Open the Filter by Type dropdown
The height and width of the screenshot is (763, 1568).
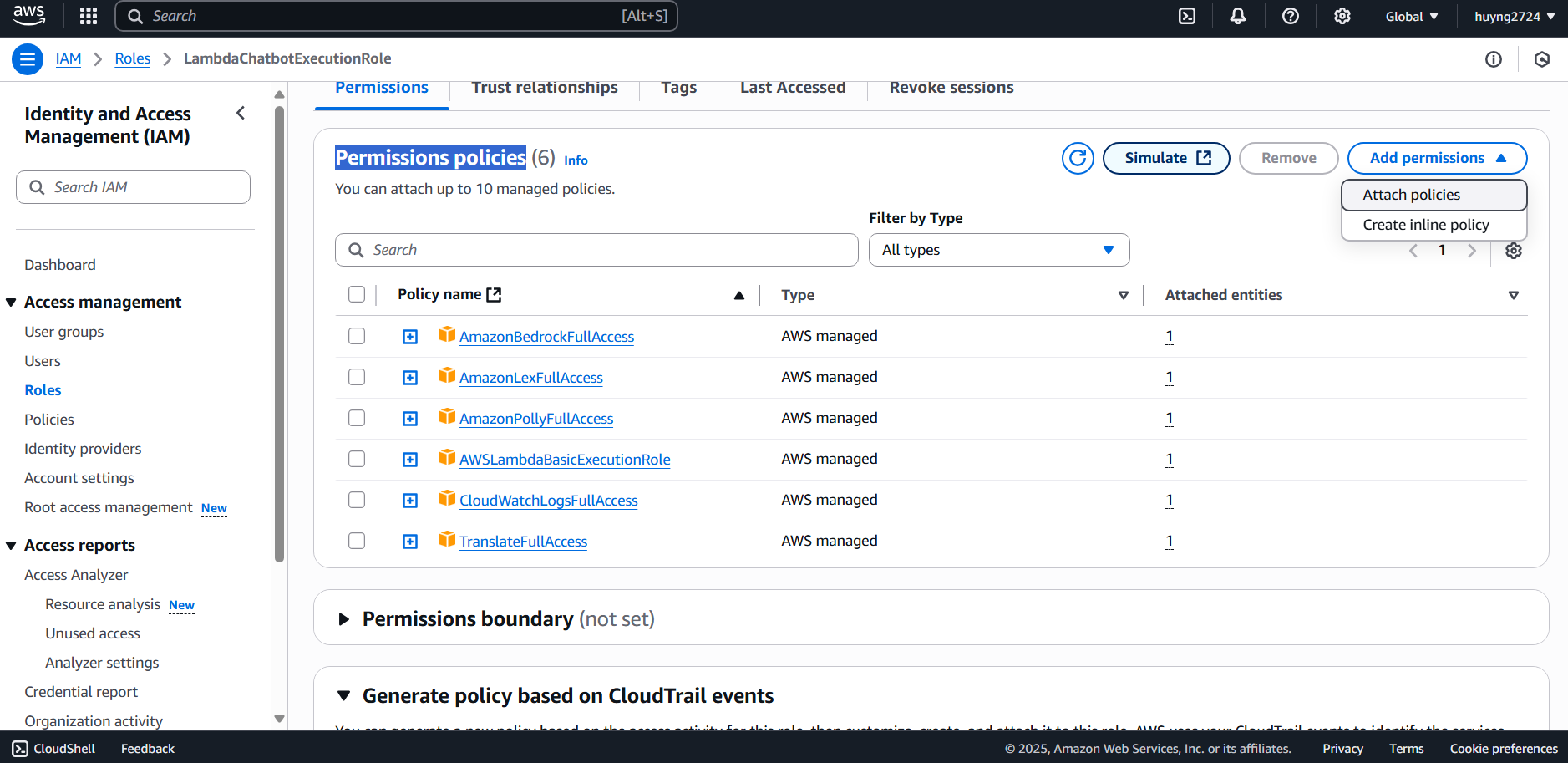pyautogui.click(x=999, y=250)
